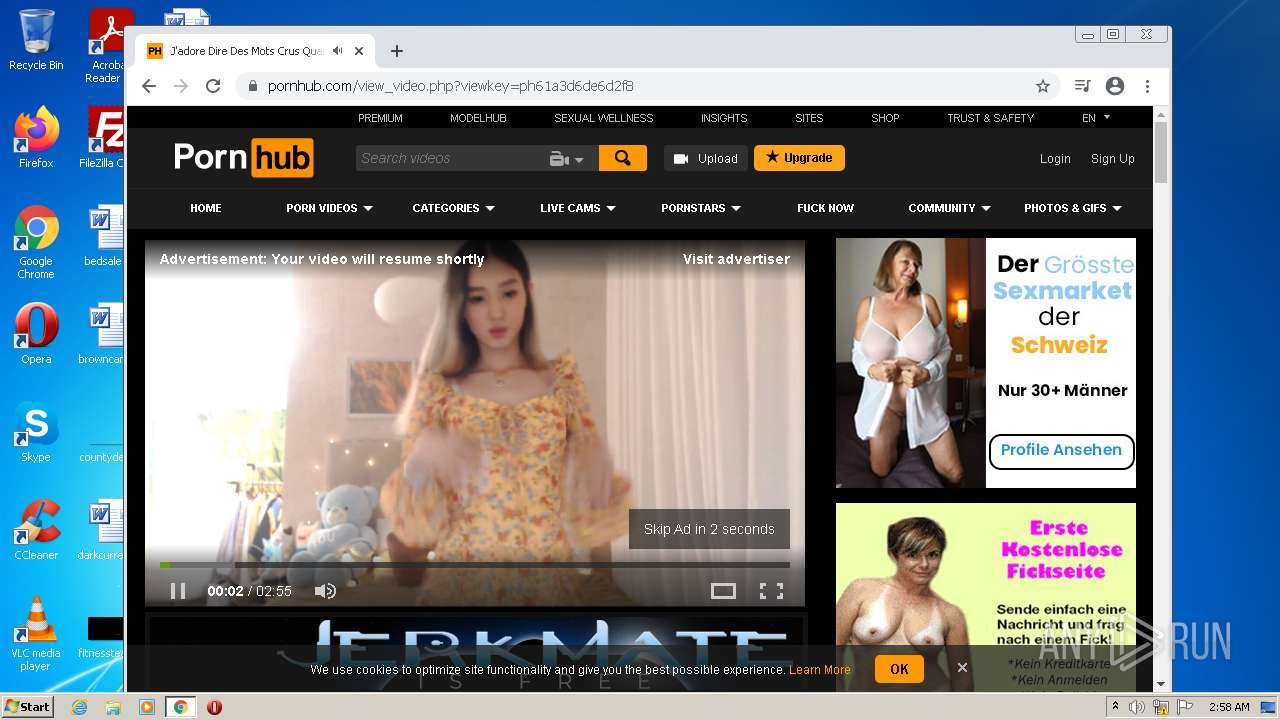The image size is (1280, 720).
Task: Select the Firefox desktop icon
Action: click(36, 138)
